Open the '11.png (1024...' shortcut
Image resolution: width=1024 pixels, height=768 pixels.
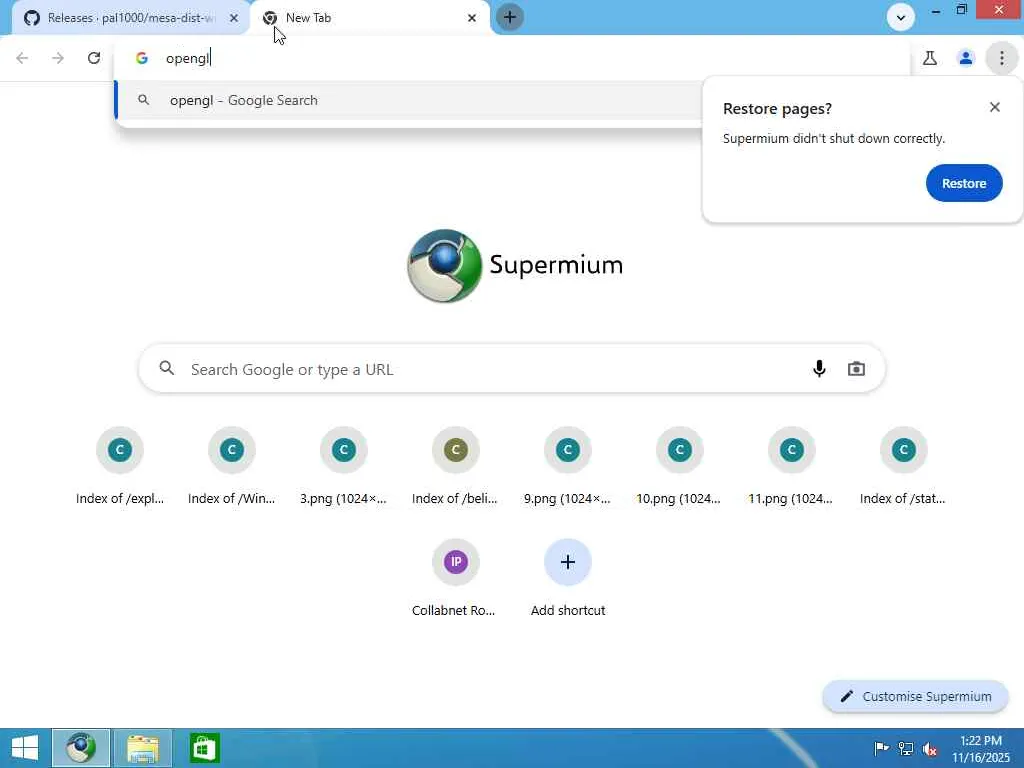coord(792,465)
